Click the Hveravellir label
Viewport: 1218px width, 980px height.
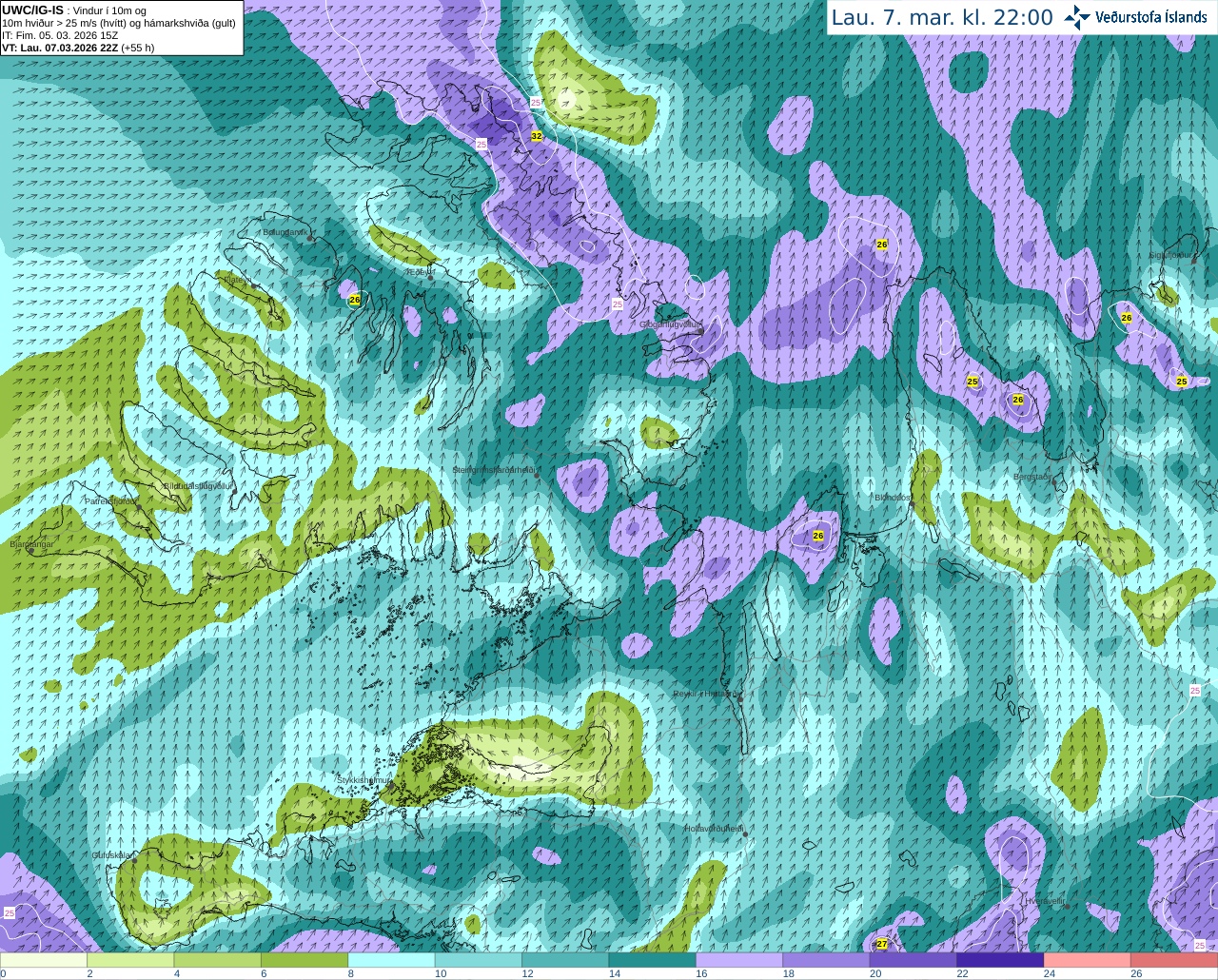(x=1045, y=900)
